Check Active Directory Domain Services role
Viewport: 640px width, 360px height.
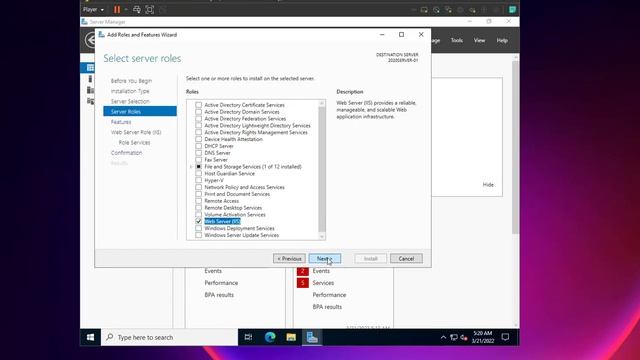[x=198, y=112]
